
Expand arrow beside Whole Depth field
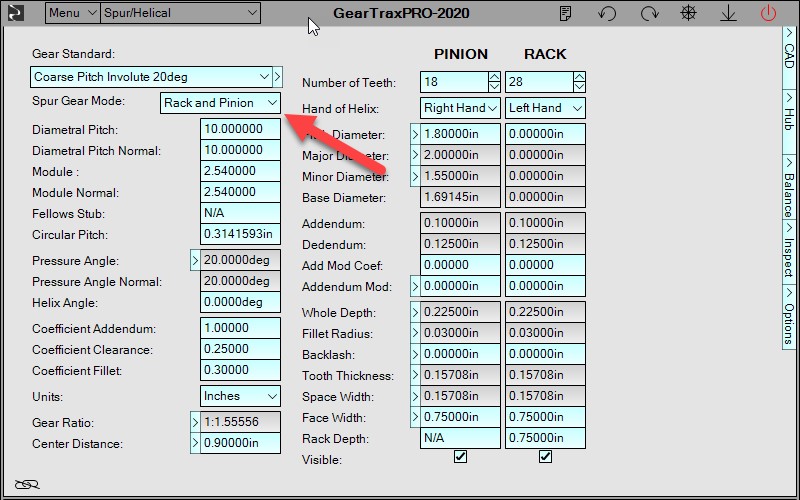(415, 312)
